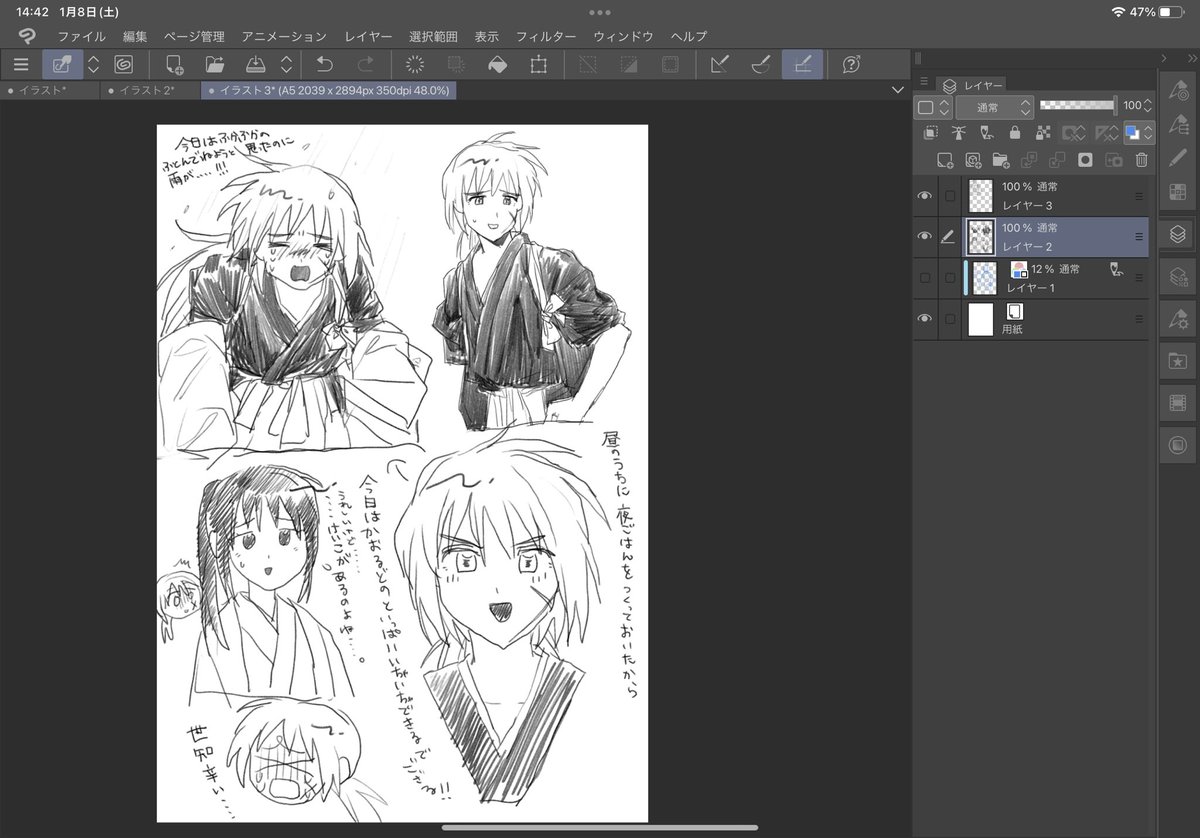
Task: Expand the save options arrows
Action: pyautogui.click(x=286, y=64)
